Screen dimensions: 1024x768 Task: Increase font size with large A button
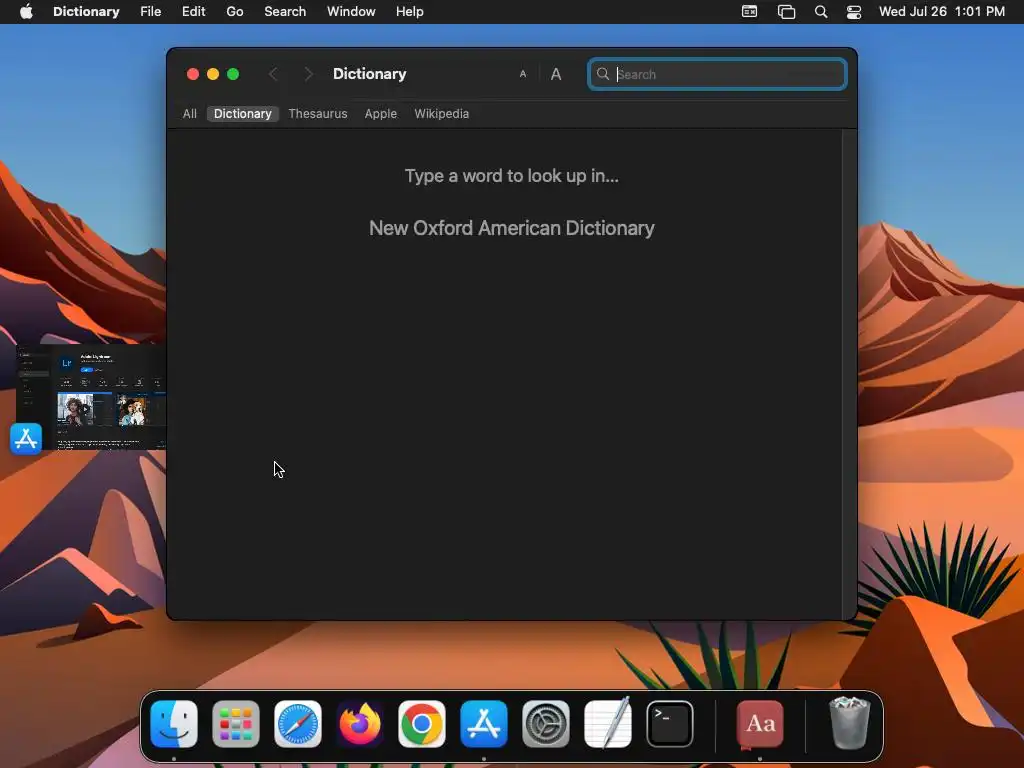click(x=556, y=74)
